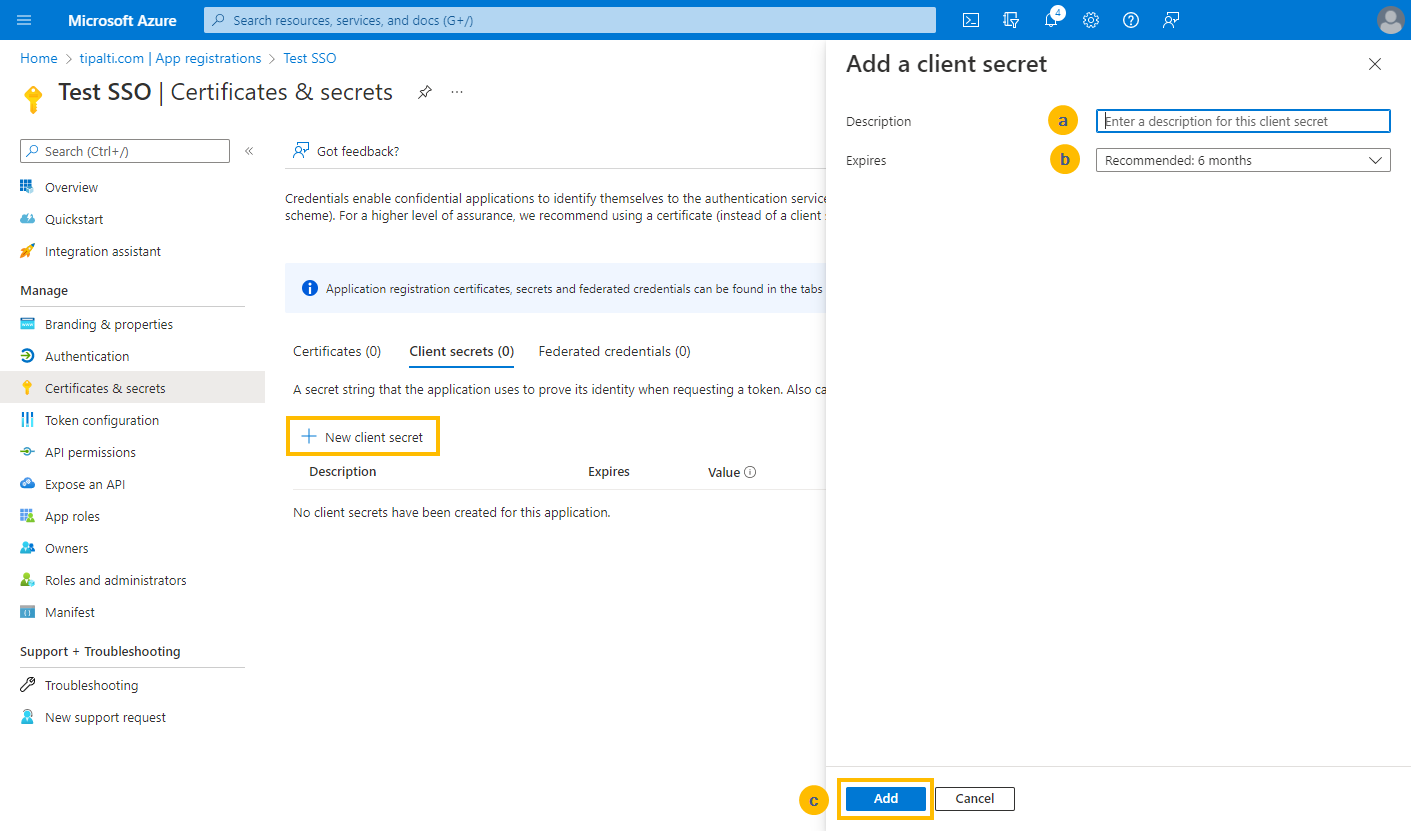The width and height of the screenshot is (1411, 831).
Task: Open the notifications bell icon
Action: [x=1051, y=20]
